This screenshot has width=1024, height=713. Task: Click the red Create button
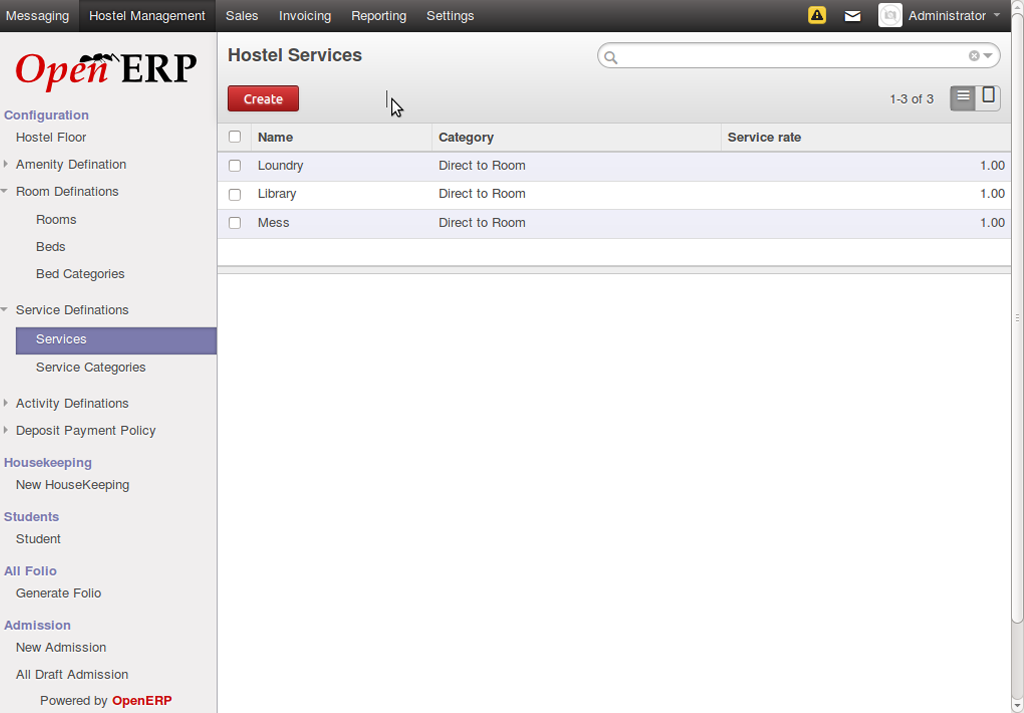[263, 99]
